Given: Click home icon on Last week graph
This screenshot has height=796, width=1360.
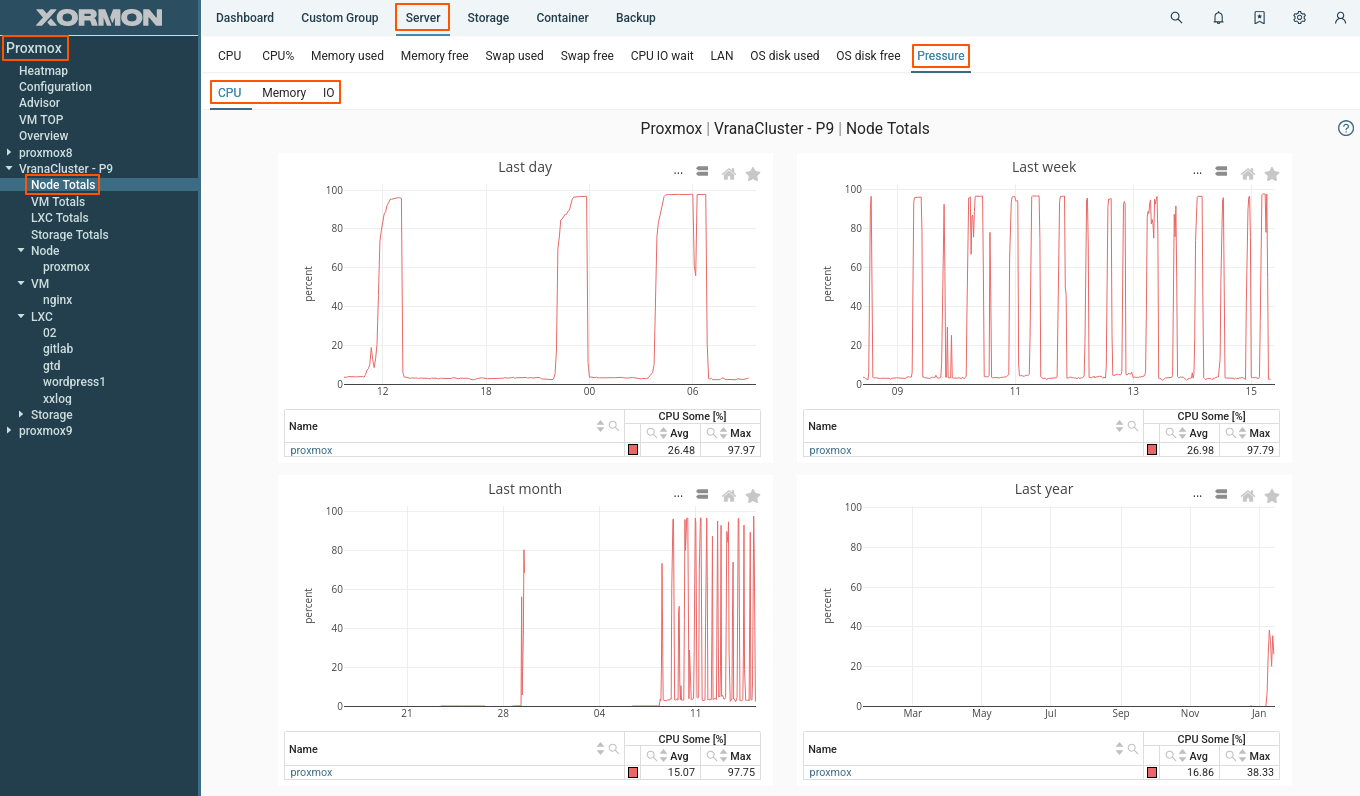Looking at the screenshot, I should pos(1248,174).
